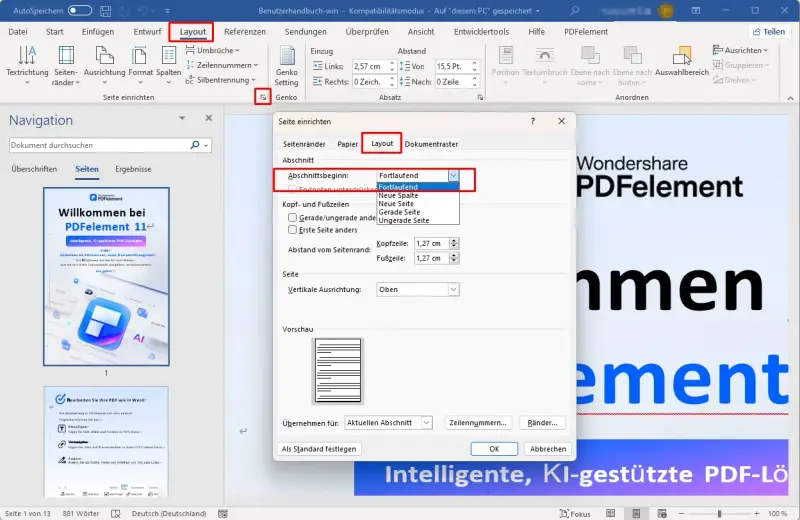
Task: Switch to Seitenränder tab in dialog
Action: pos(304,144)
